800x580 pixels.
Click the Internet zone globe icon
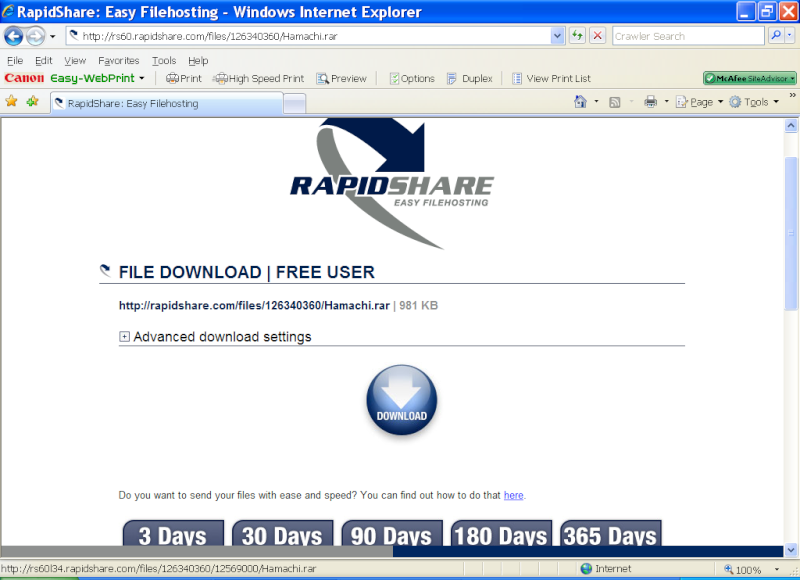coord(586,568)
